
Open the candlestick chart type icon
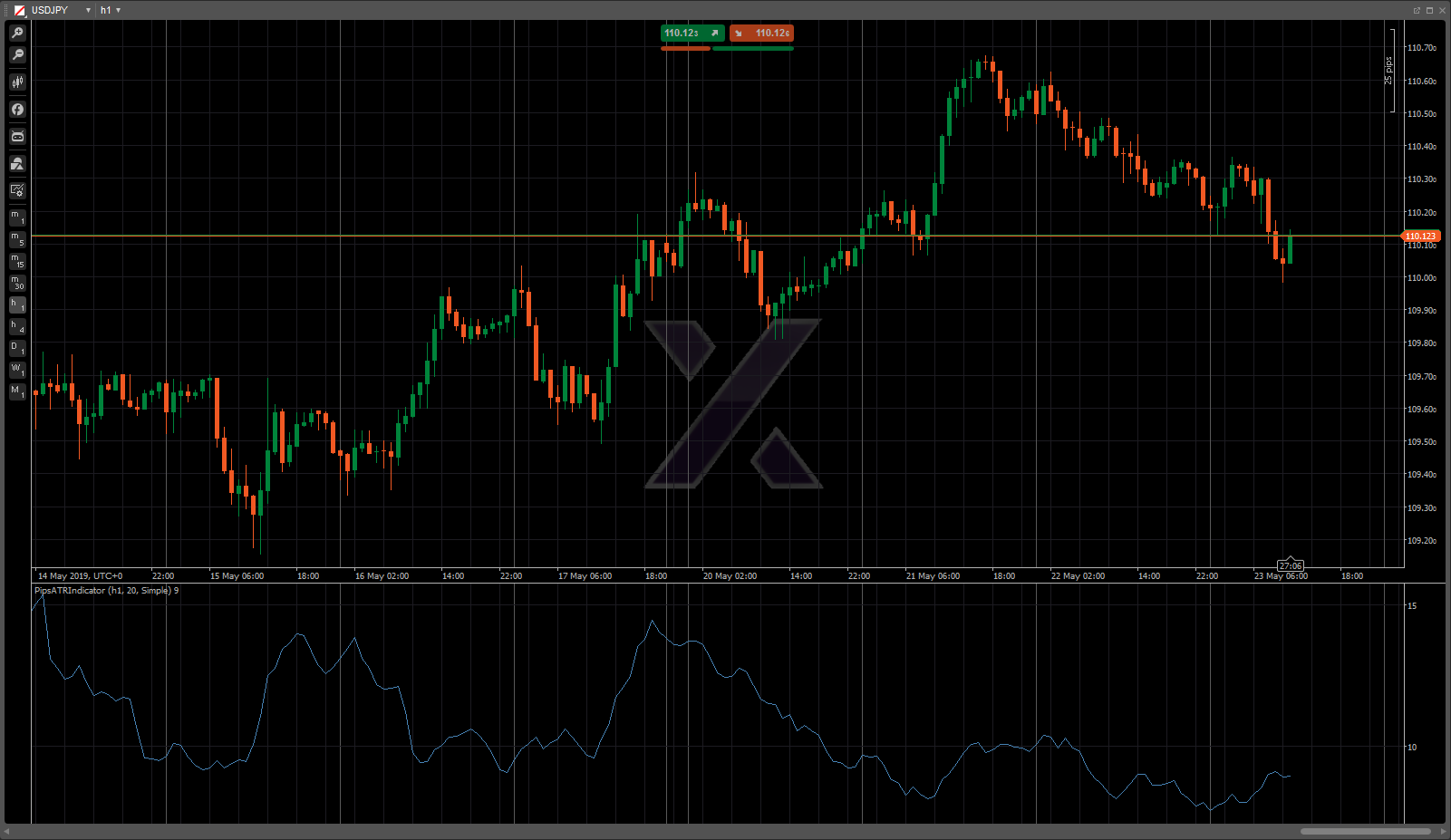pos(17,82)
